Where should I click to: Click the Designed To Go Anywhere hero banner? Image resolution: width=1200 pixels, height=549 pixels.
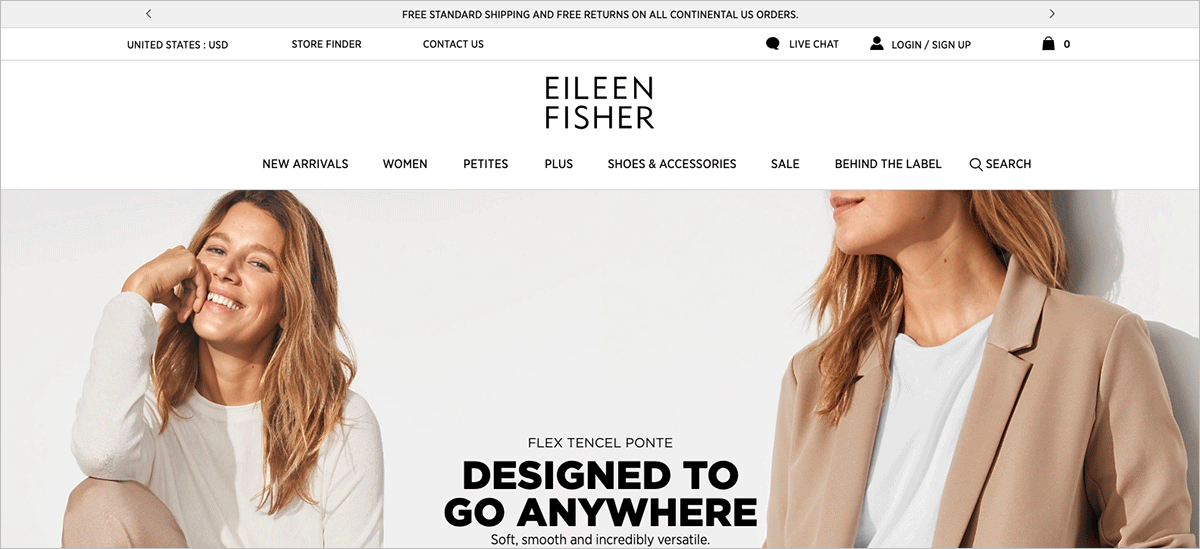(x=600, y=368)
